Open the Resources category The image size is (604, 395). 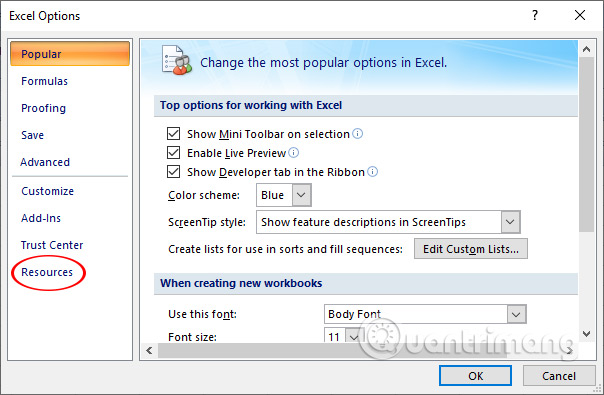pos(47,272)
